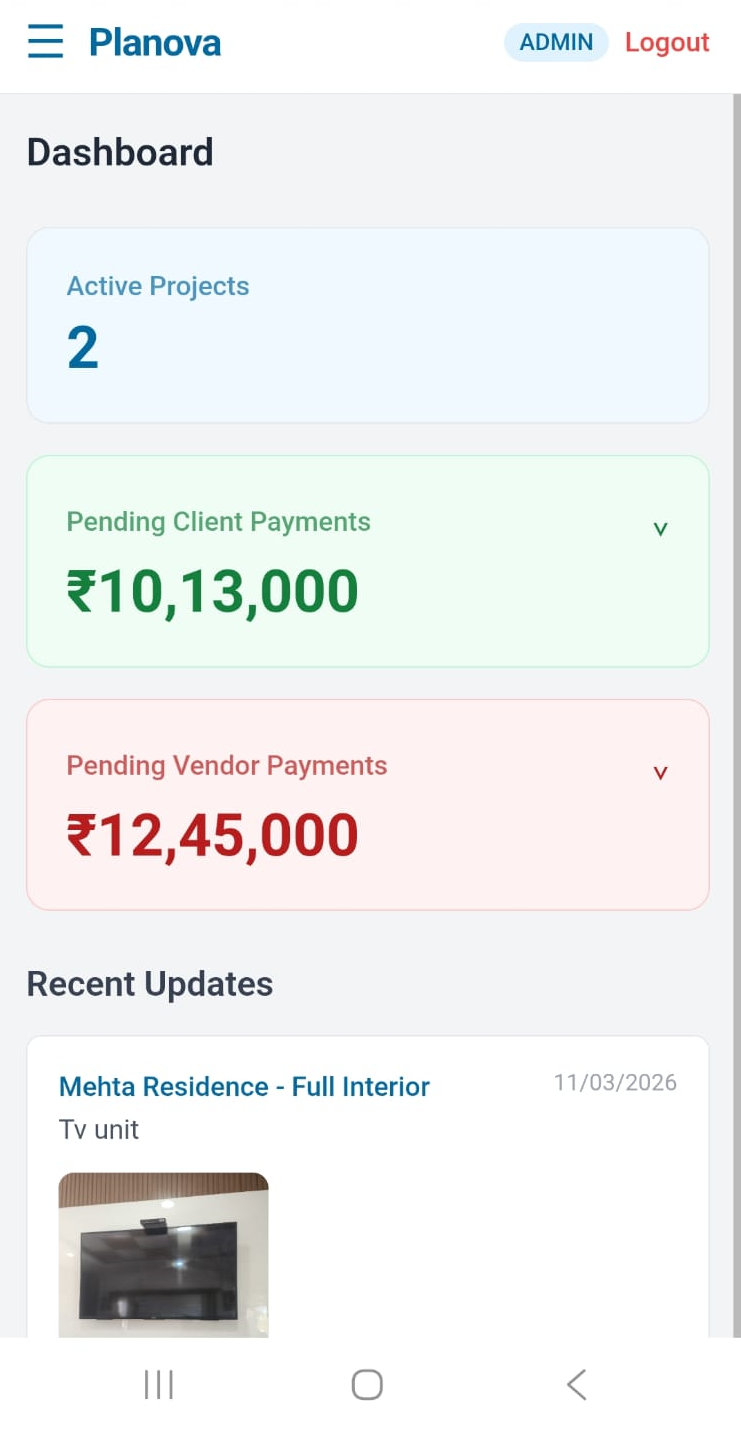Image resolution: width=741 pixels, height=1431 pixels.
Task: Open the Tv unit photo thumbnail
Action: 163,1254
